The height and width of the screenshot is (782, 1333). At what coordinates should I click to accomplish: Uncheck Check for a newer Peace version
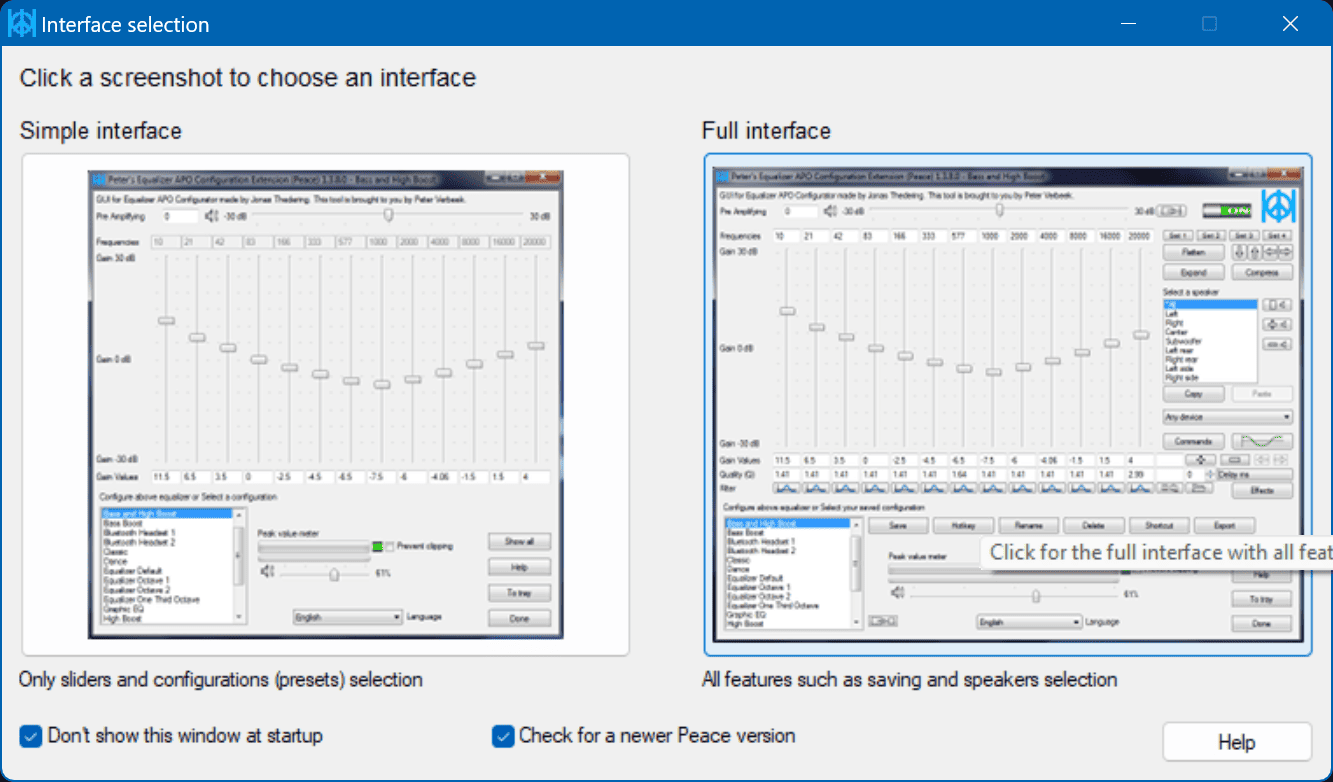(x=502, y=736)
